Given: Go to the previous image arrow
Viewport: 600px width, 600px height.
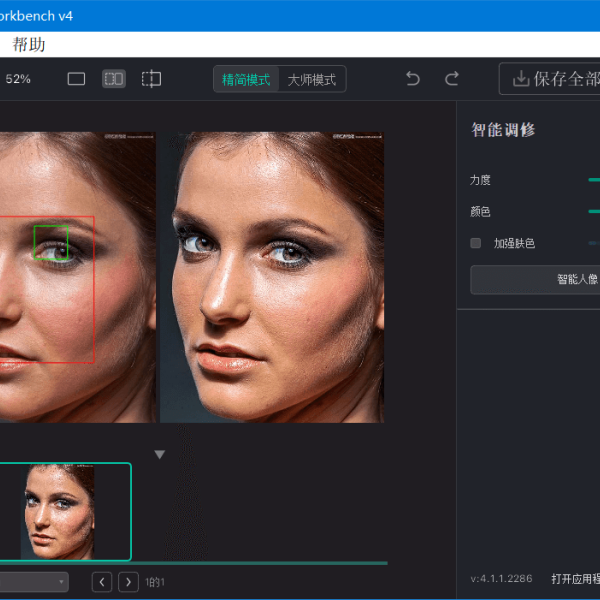Looking at the screenshot, I should [102, 581].
